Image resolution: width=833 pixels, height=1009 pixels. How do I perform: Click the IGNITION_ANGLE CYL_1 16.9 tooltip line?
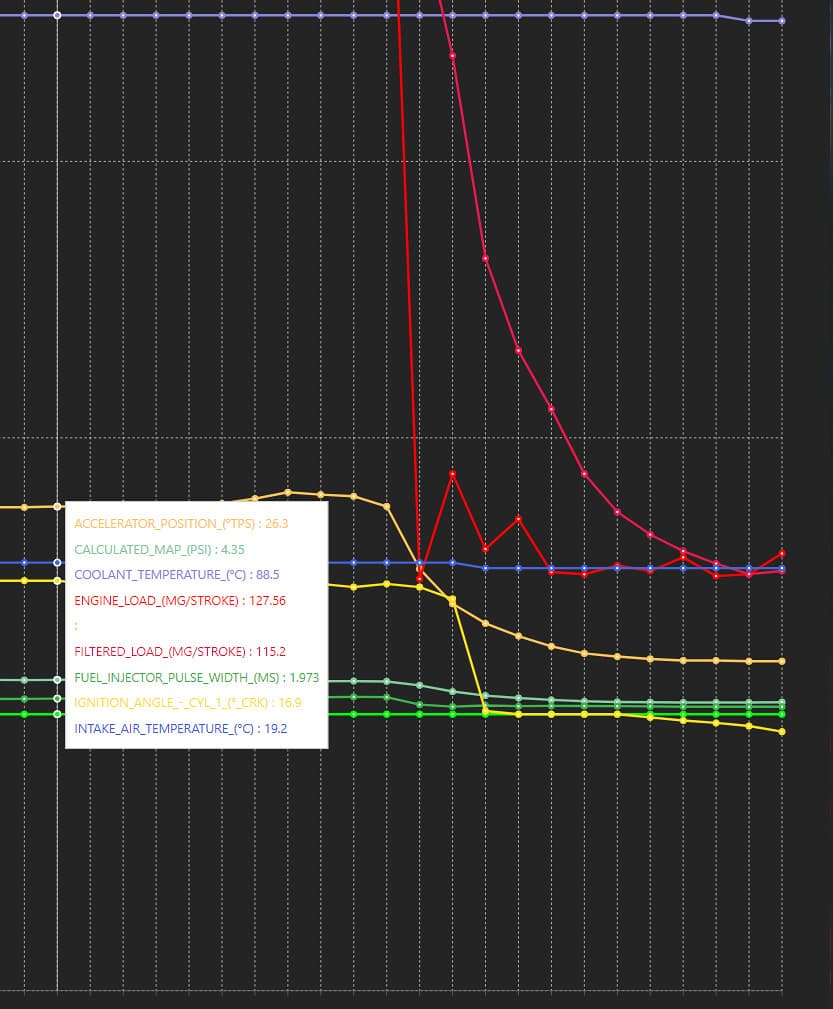click(187, 703)
